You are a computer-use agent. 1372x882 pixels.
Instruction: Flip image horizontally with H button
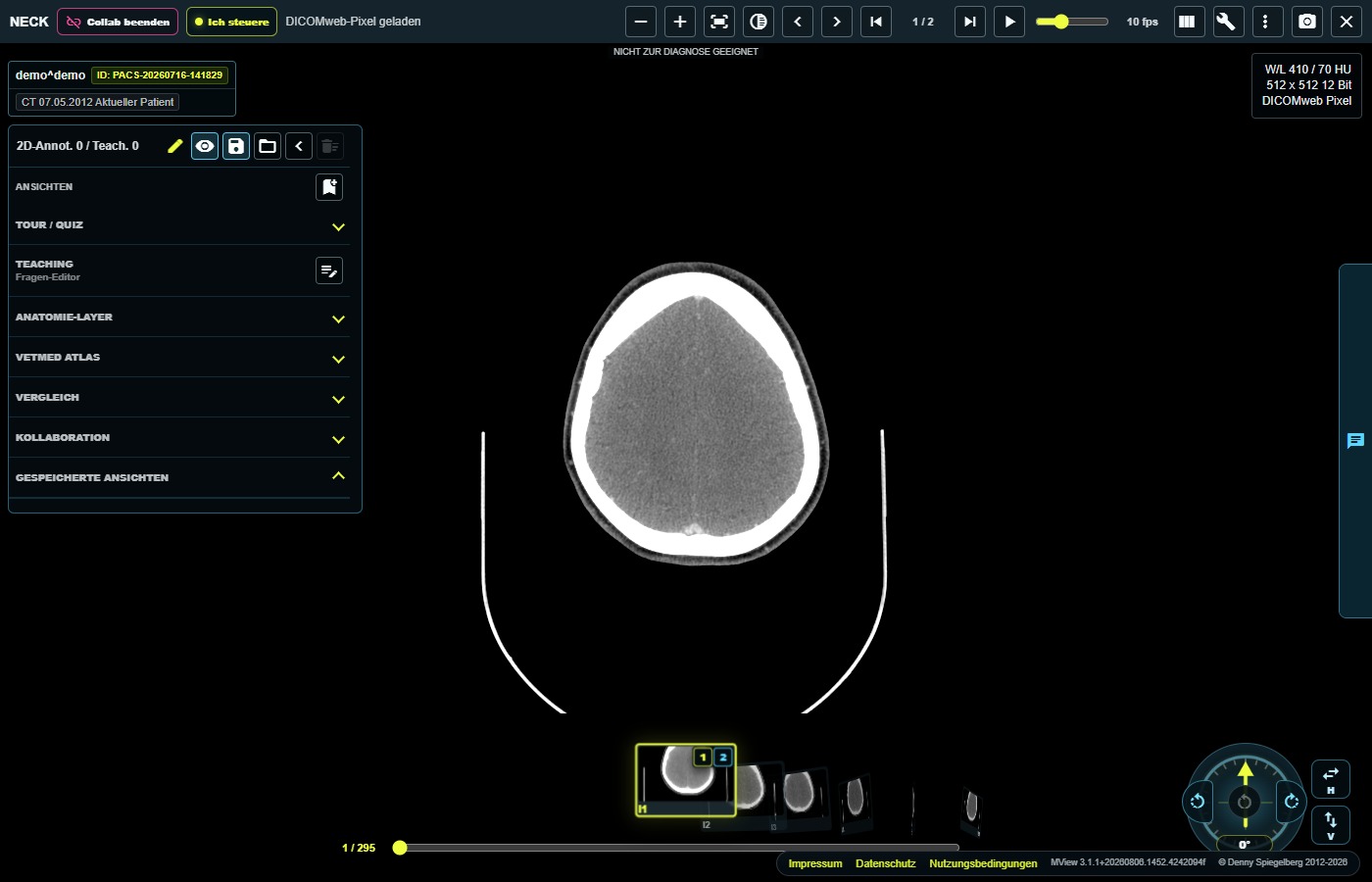[1331, 779]
